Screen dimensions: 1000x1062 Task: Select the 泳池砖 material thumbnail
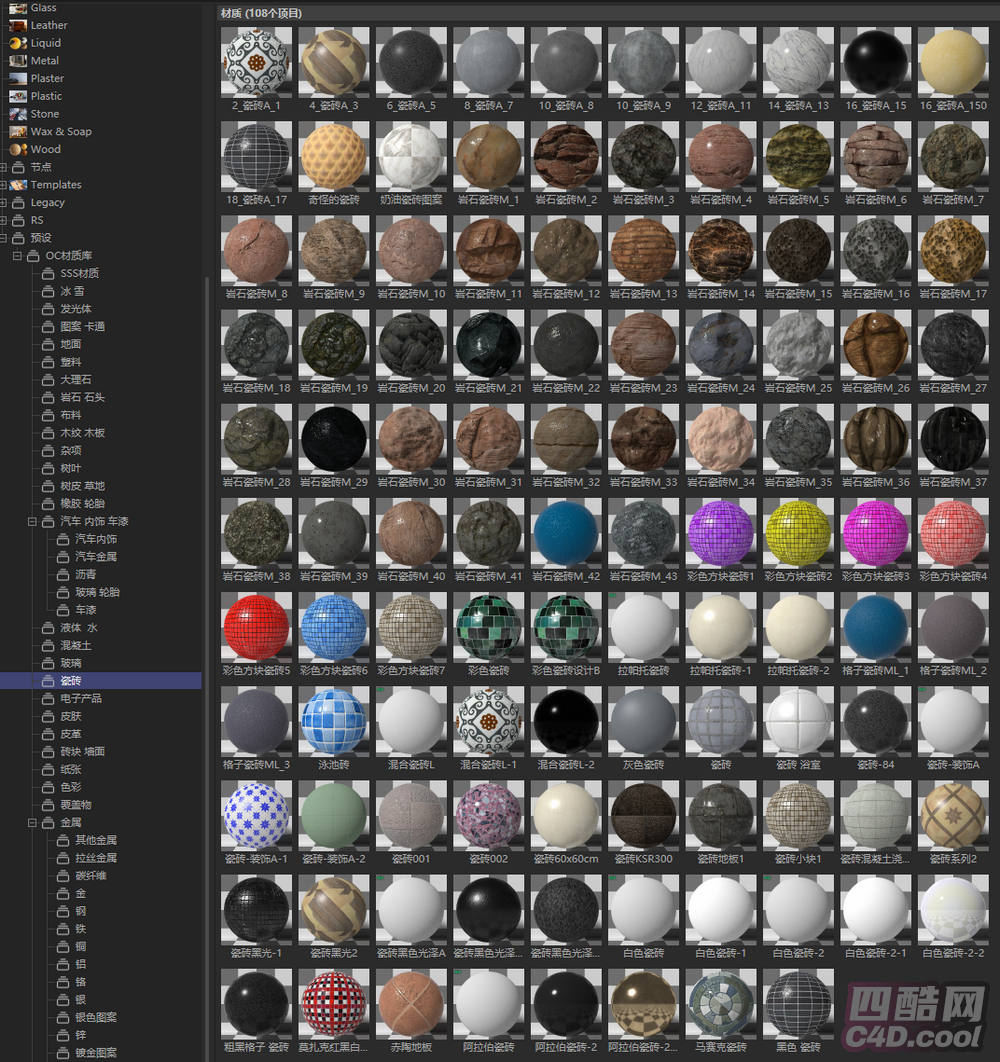334,721
